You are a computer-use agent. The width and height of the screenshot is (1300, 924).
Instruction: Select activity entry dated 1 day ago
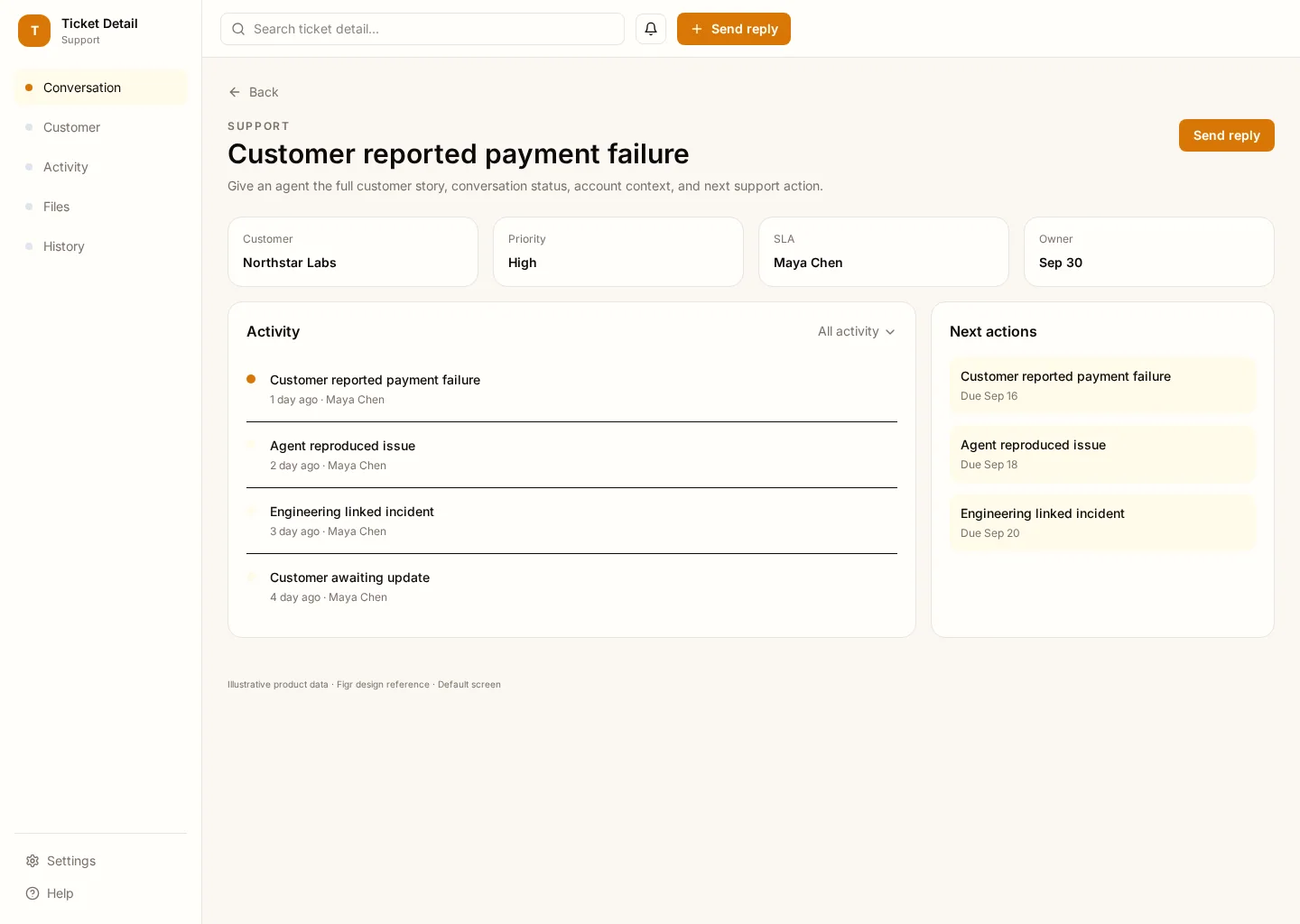(571, 389)
